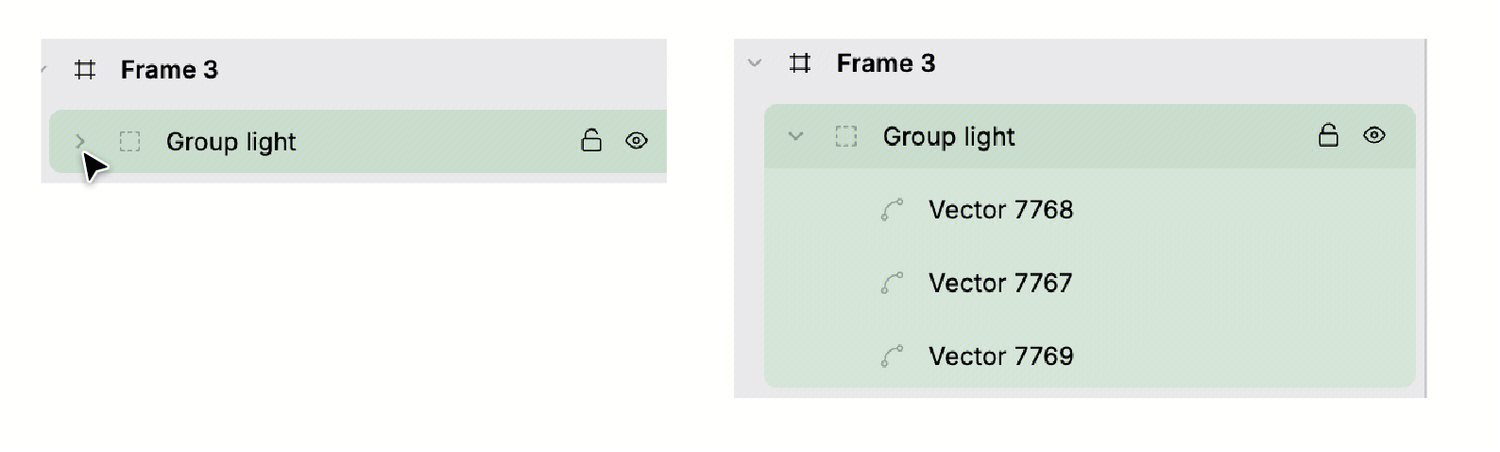Hide the expanded Group light layer
The width and height of the screenshot is (1500, 452).
click(x=1374, y=135)
